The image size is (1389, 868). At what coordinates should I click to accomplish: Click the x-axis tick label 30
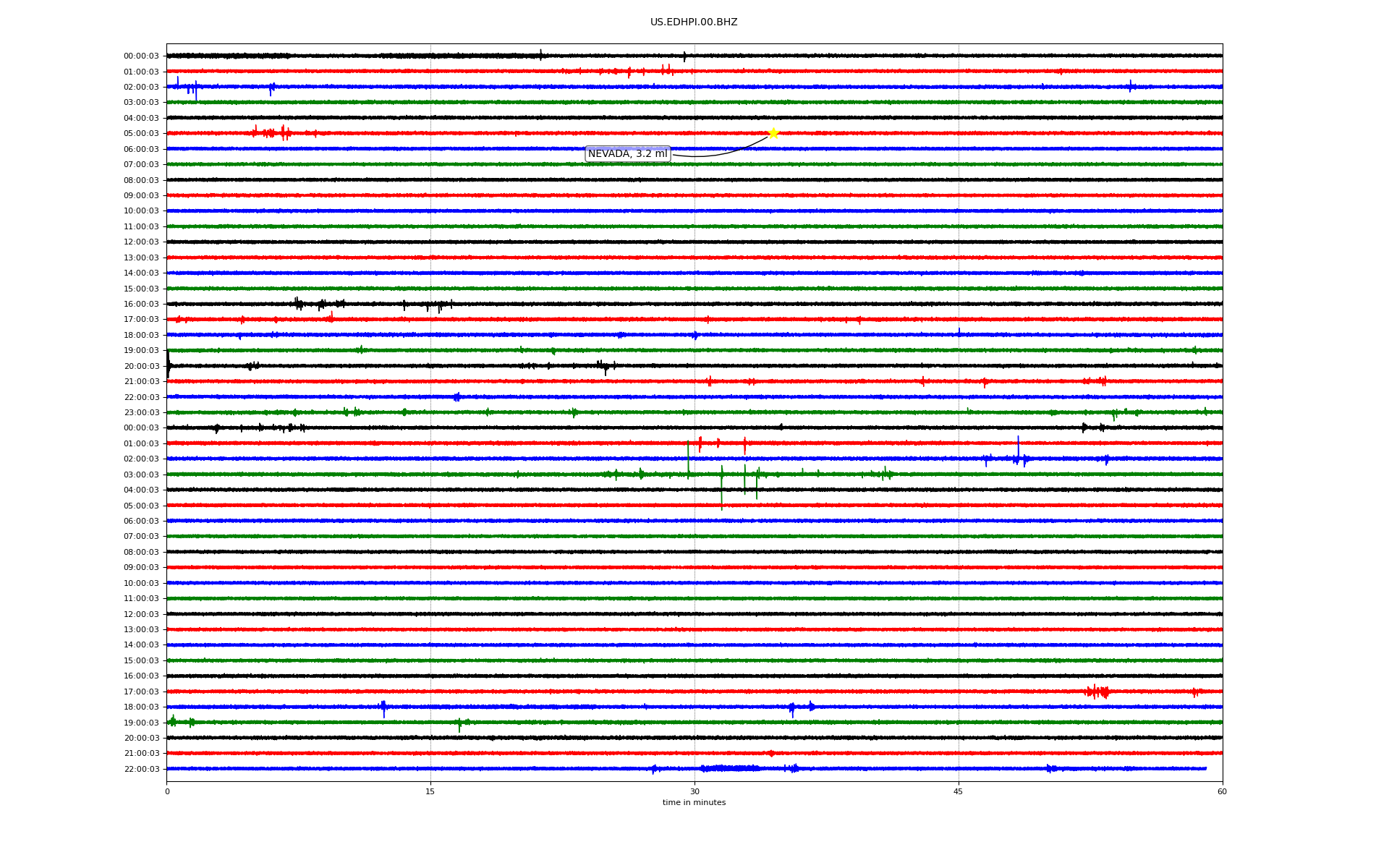(x=694, y=791)
